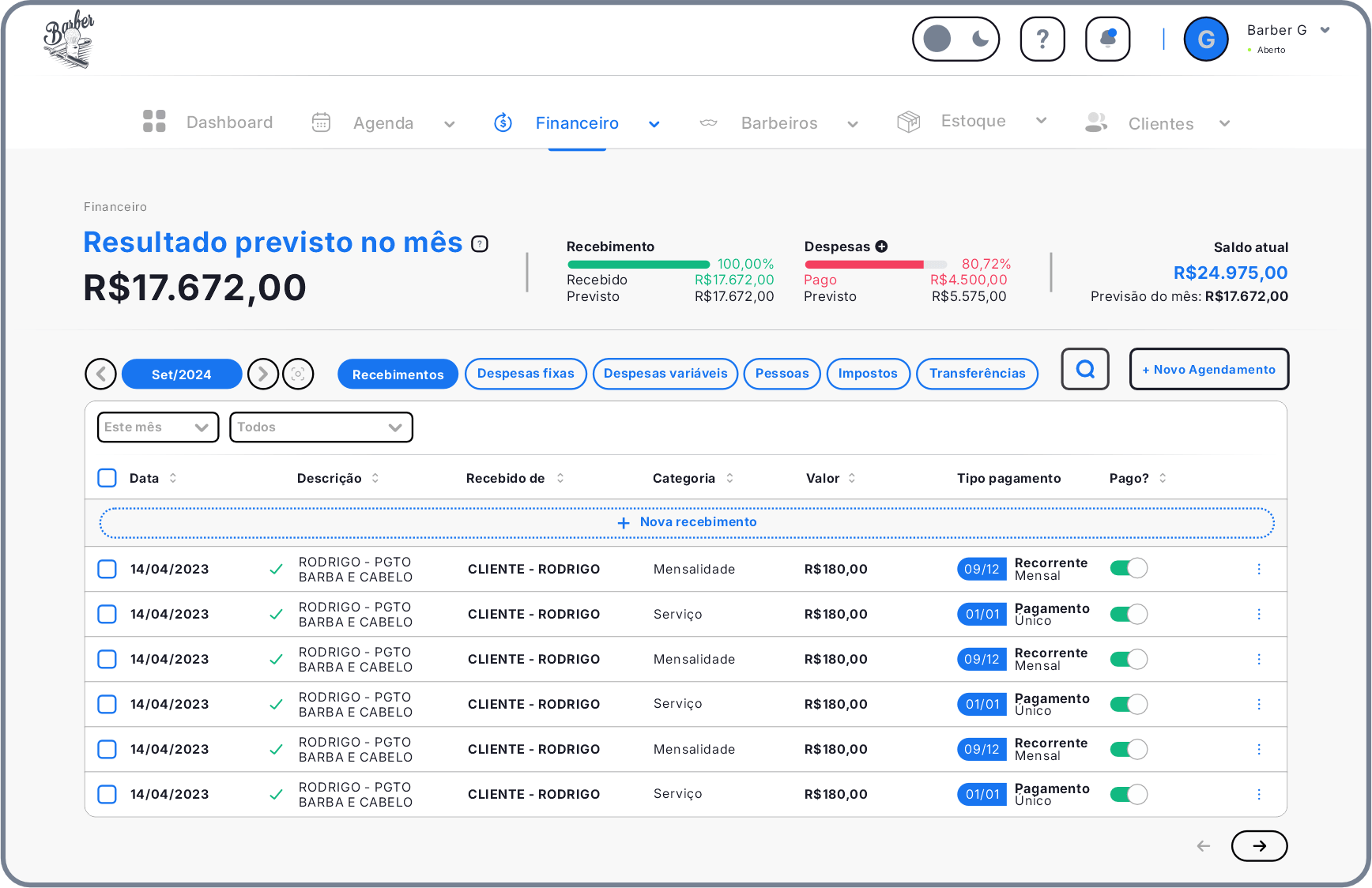Check the select-all checkbox in header

tap(107, 478)
